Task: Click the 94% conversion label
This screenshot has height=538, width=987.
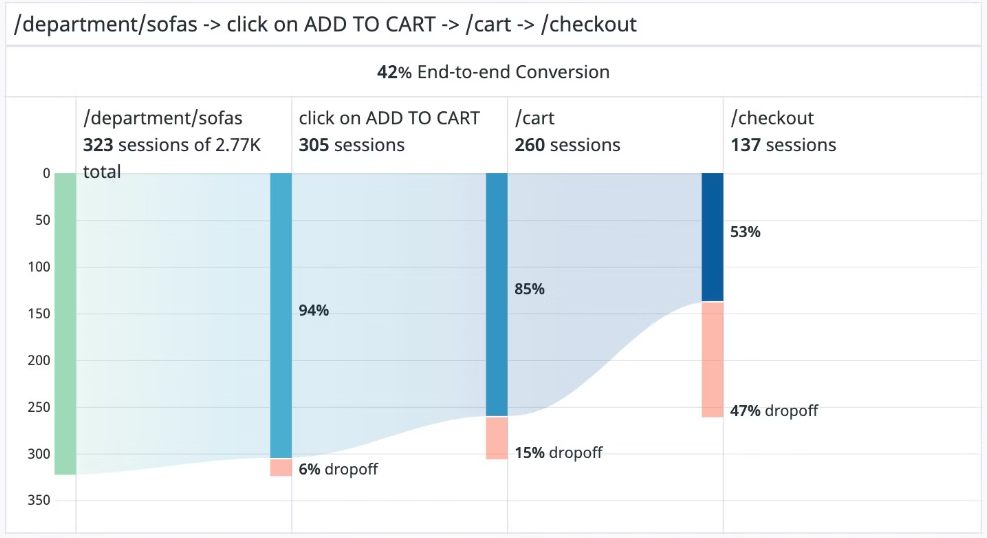Action: click(x=313, y=310)
